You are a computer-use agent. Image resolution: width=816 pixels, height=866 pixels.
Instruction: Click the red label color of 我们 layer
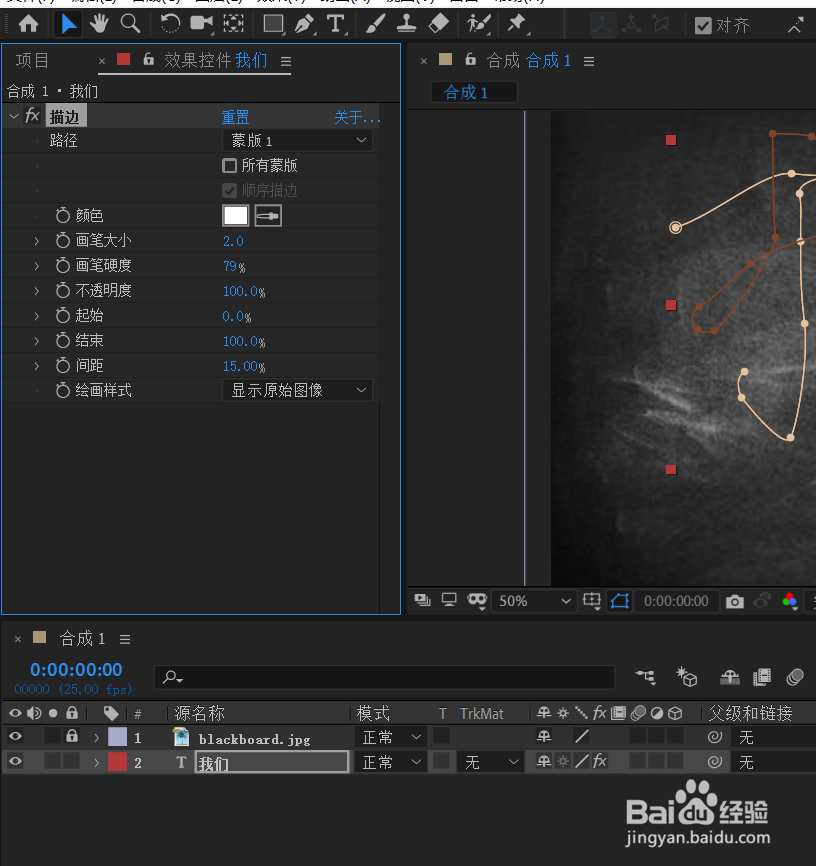tap(117, 762)
